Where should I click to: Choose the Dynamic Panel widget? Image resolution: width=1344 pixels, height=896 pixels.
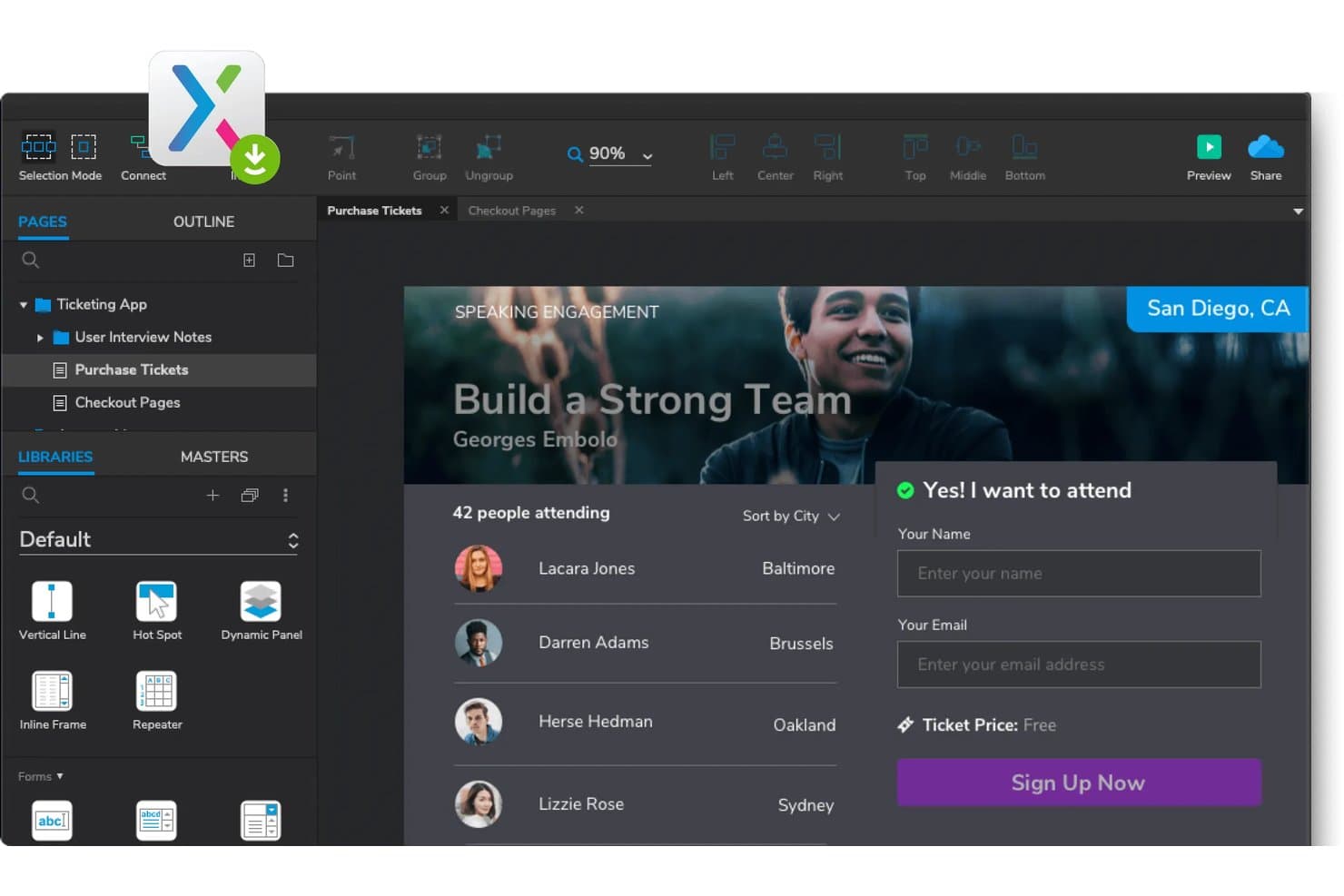[x=261, y=601]
